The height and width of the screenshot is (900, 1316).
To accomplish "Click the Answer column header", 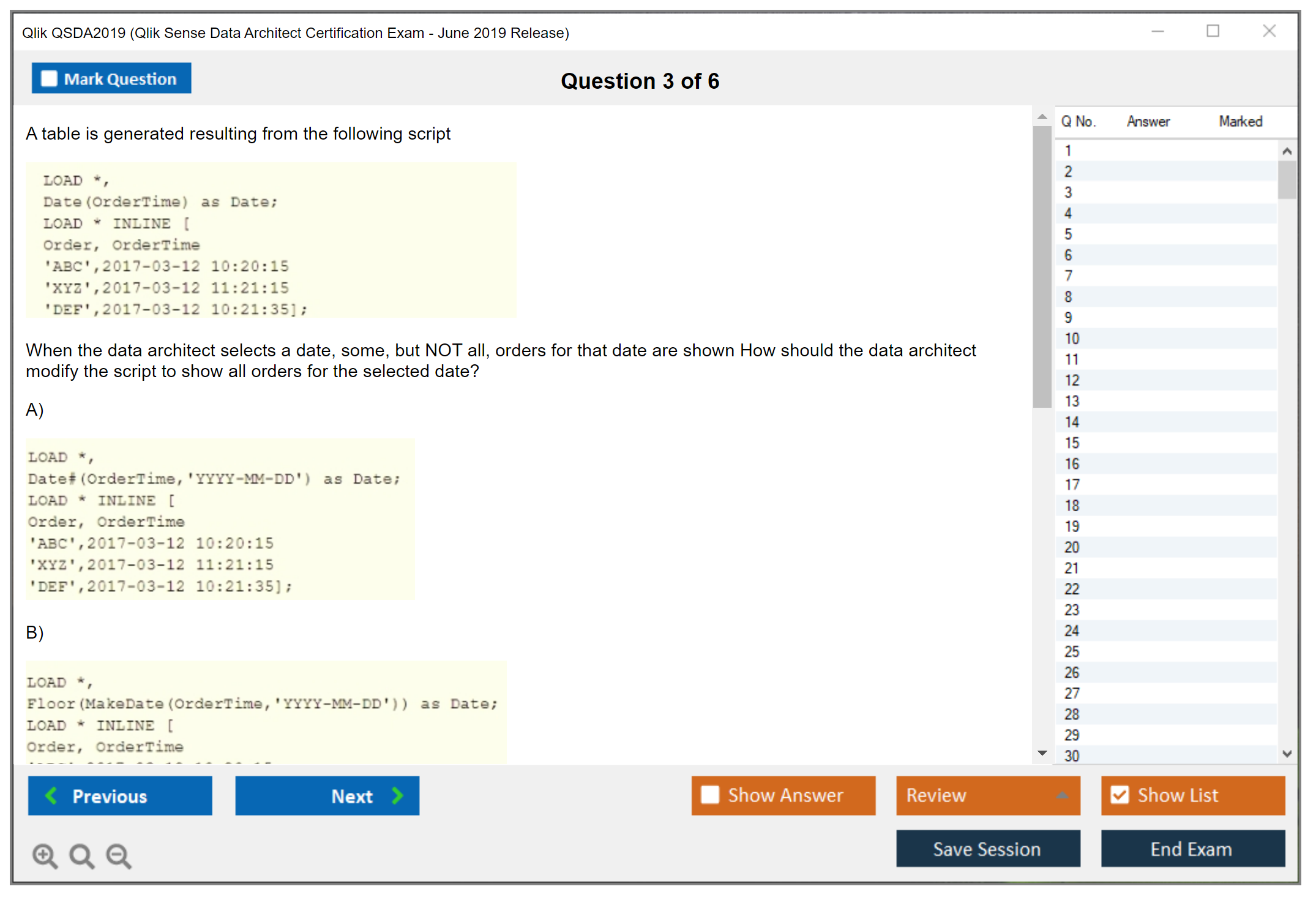I will click(1148, 121).
